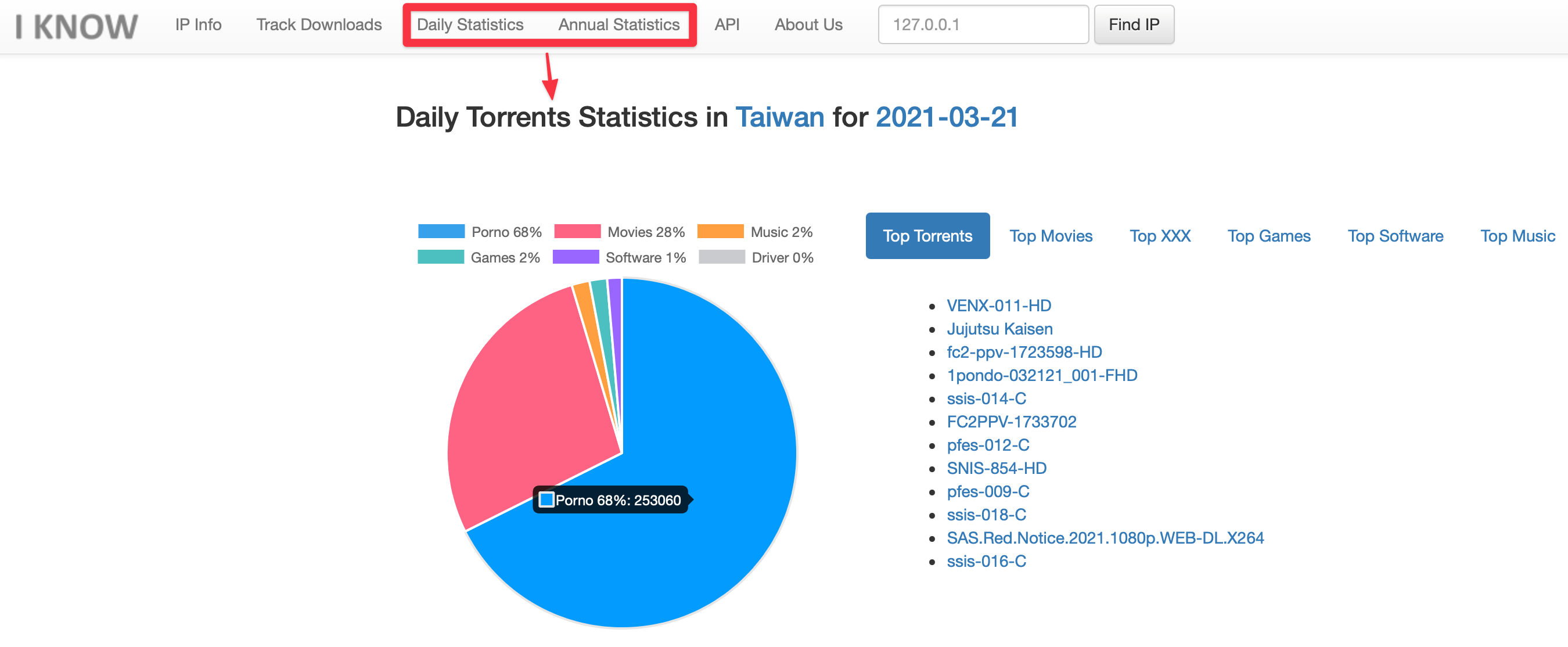Toggle the Driver 0% legend swatch

click(721, 257)
